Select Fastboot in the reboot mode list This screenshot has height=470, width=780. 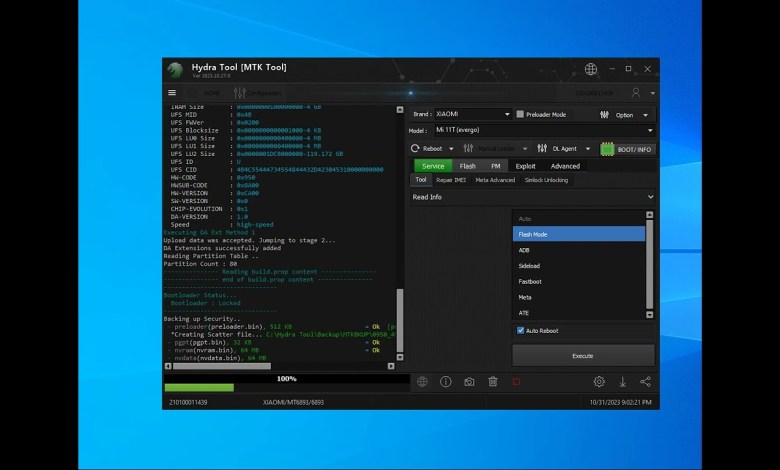[x=531, y=282]
